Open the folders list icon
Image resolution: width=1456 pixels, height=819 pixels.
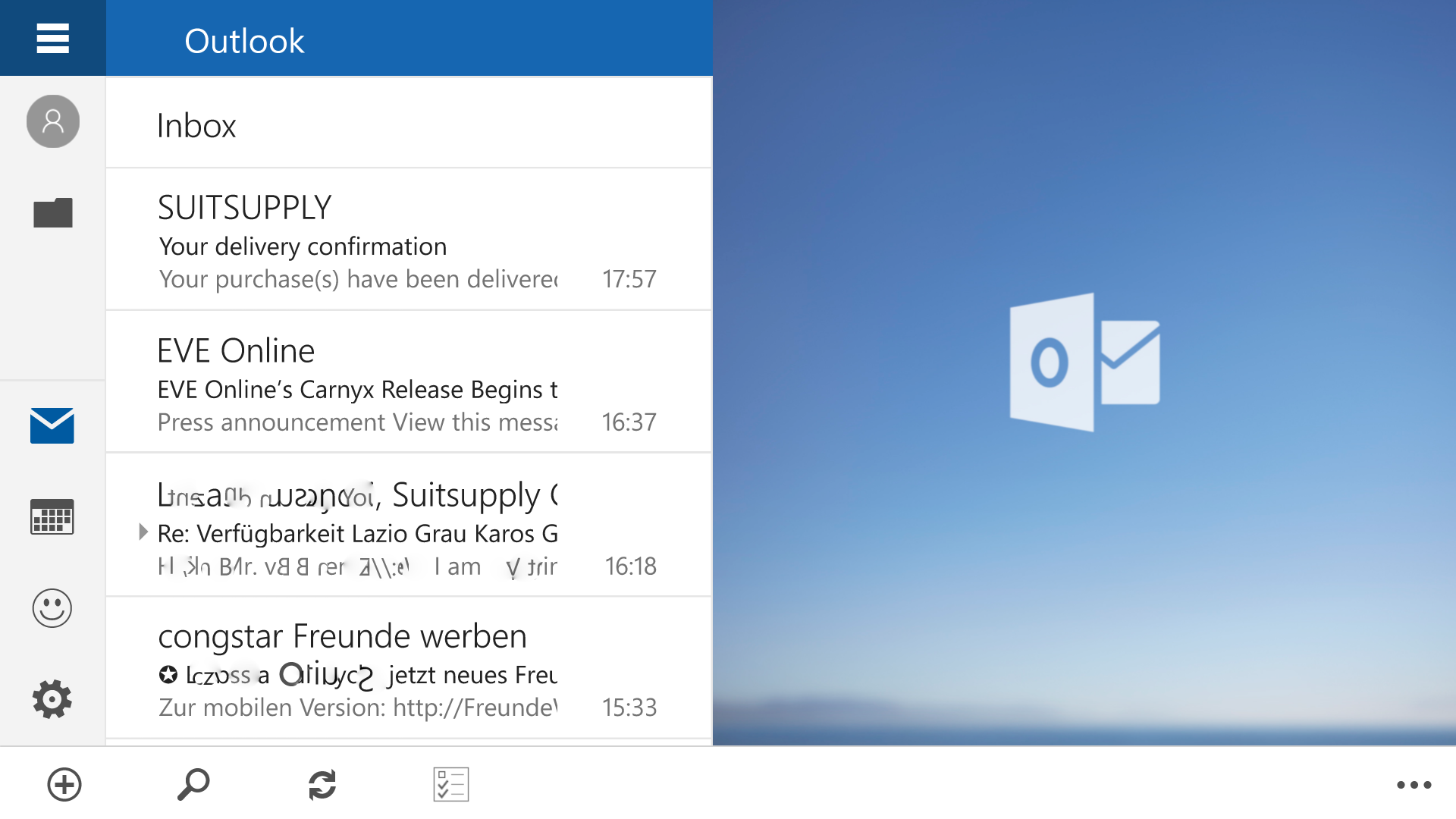click(x=53, y=212)
